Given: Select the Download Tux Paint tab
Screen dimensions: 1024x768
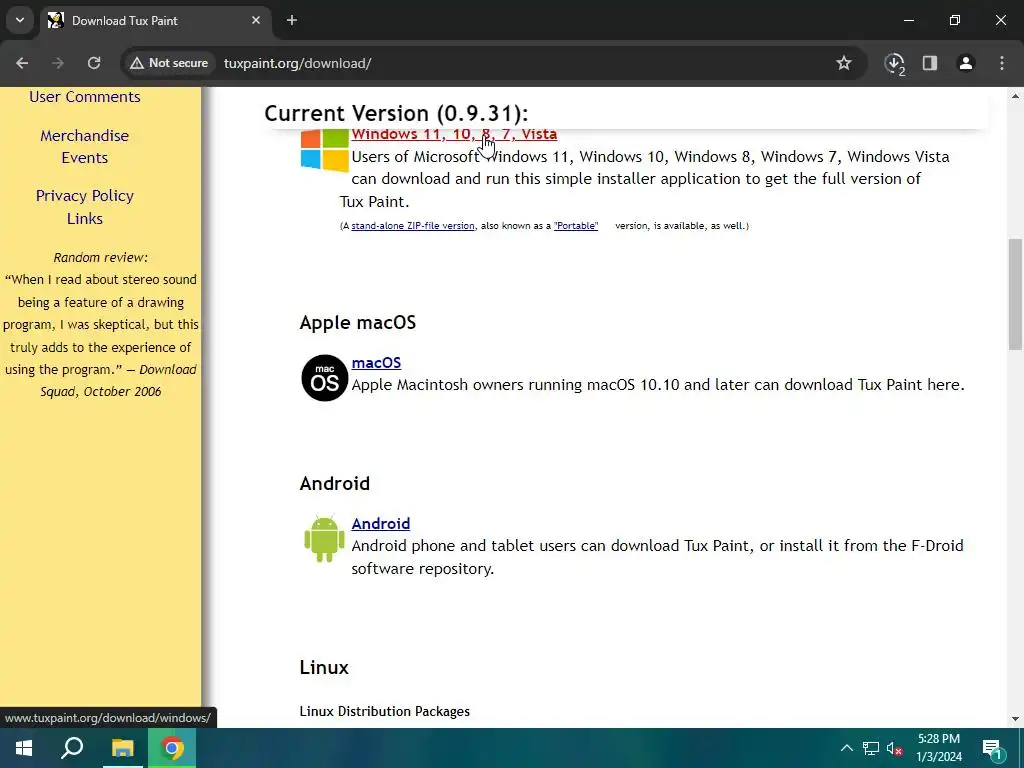Looking at the screenshot, I should (x=155, y=20).
